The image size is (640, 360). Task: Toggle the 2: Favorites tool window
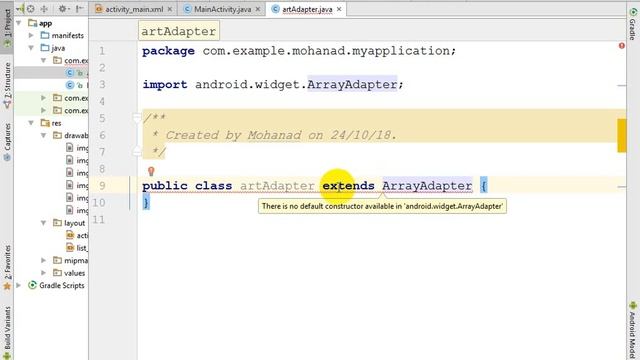[7, 267]
